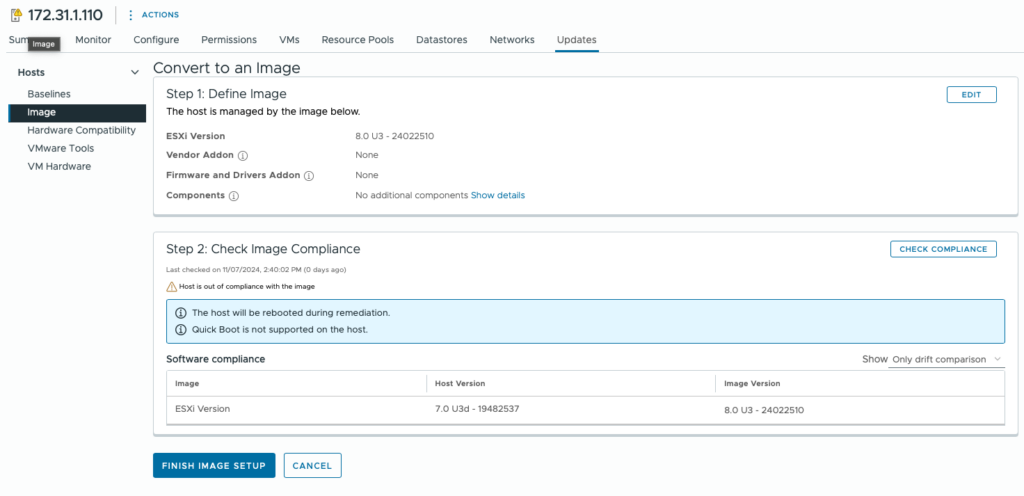The image size is (1024, 496).
Task: Open the Show drift comparison dropdown
Action: tap(946, 360)
